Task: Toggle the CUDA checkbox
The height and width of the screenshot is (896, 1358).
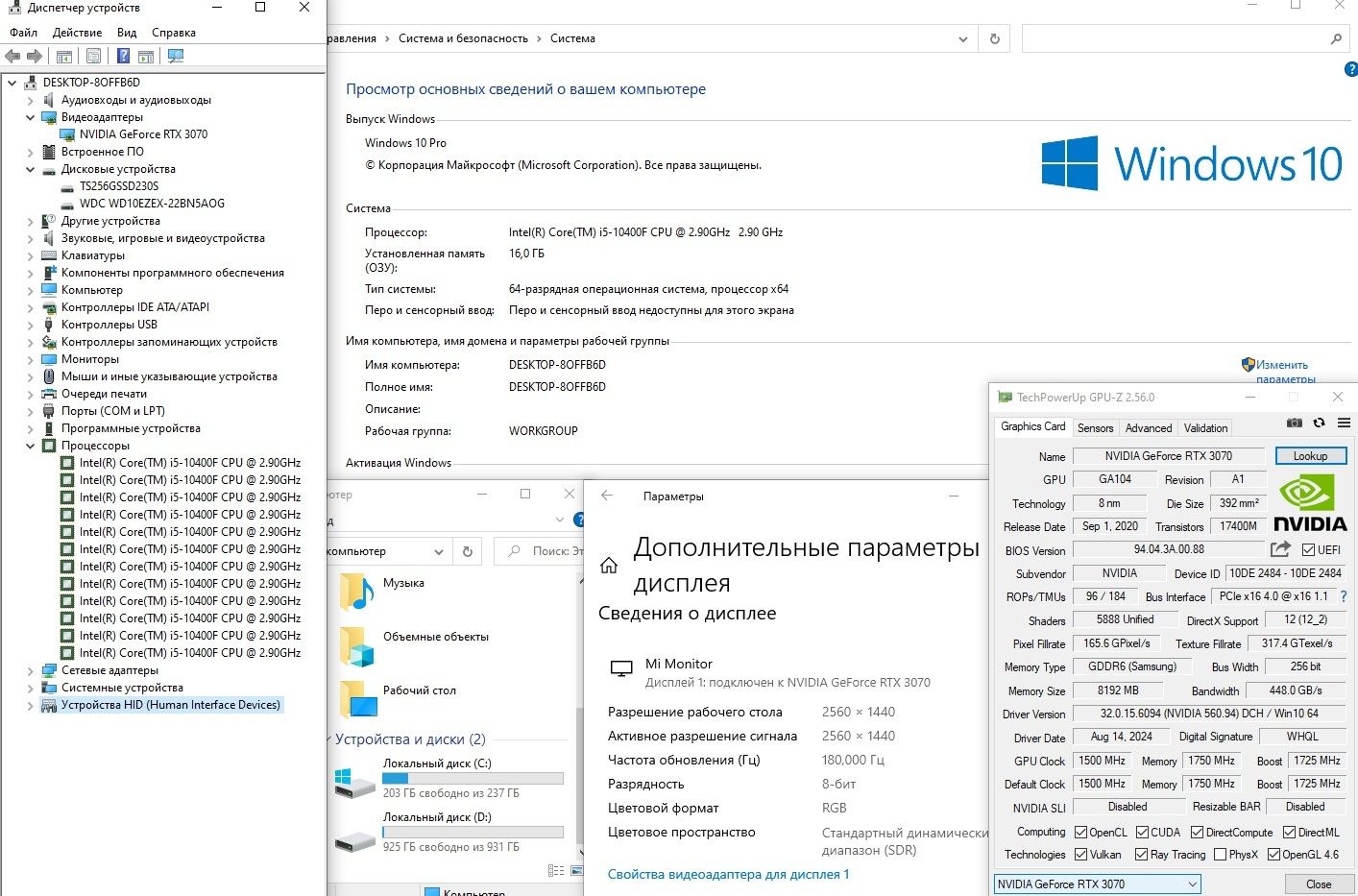Action: 1142,833
